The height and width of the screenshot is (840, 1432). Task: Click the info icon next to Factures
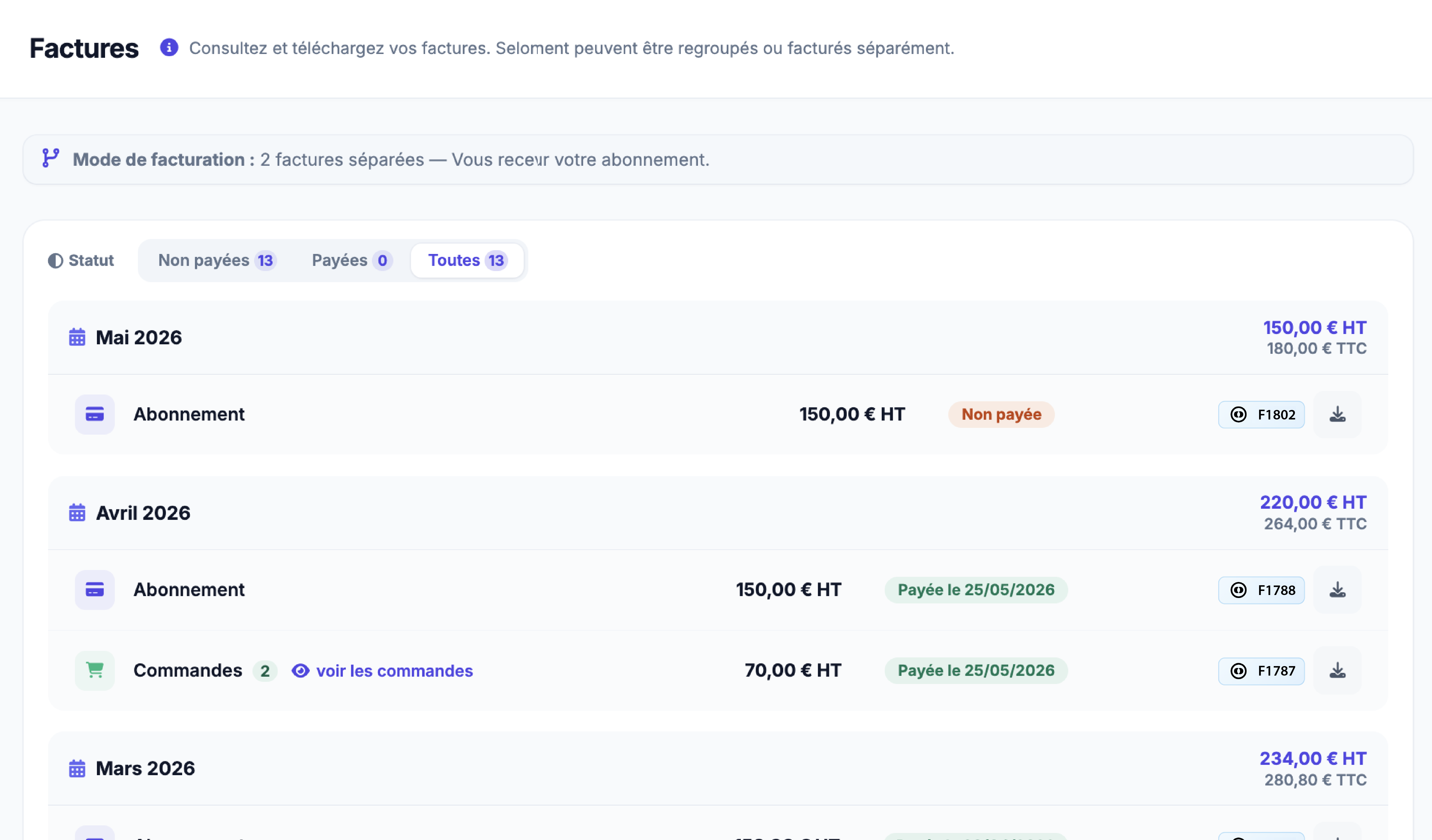[169, 48]
